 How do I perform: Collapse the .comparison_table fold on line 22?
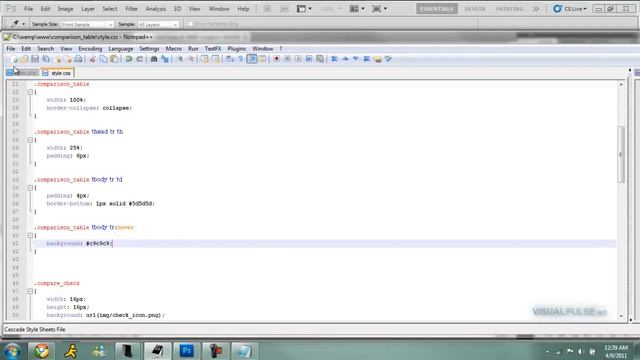30,92
